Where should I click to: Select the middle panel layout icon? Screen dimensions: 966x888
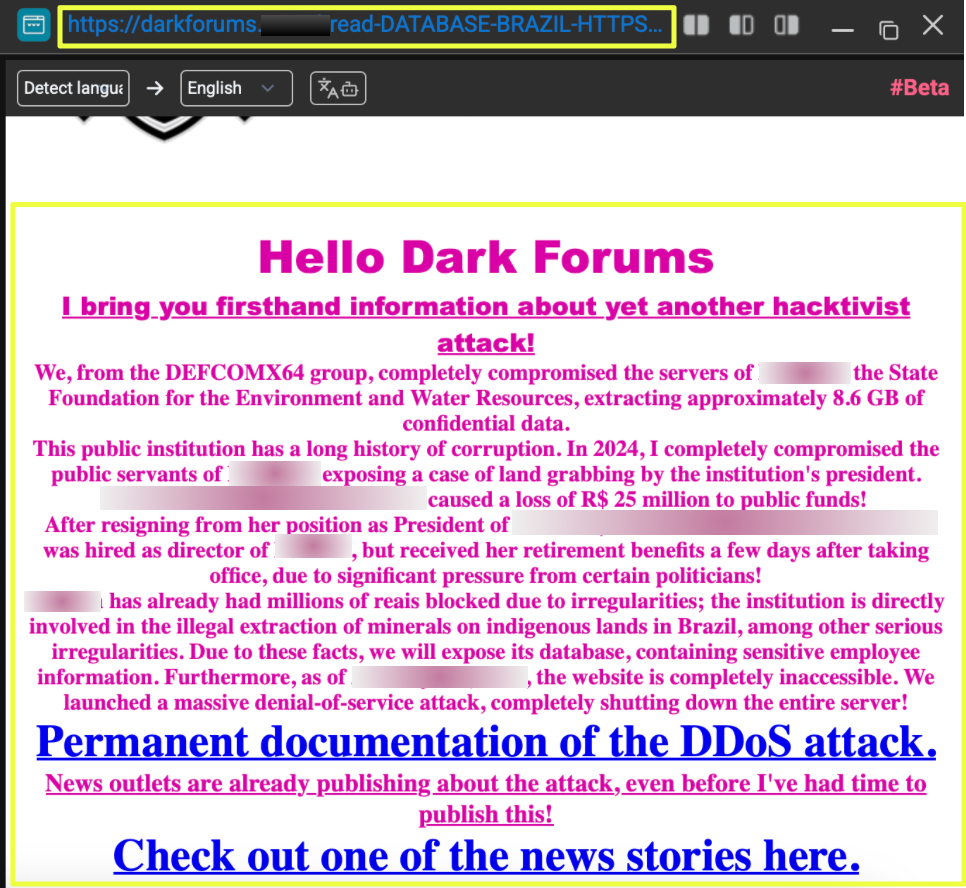click(x=741, y=26)
